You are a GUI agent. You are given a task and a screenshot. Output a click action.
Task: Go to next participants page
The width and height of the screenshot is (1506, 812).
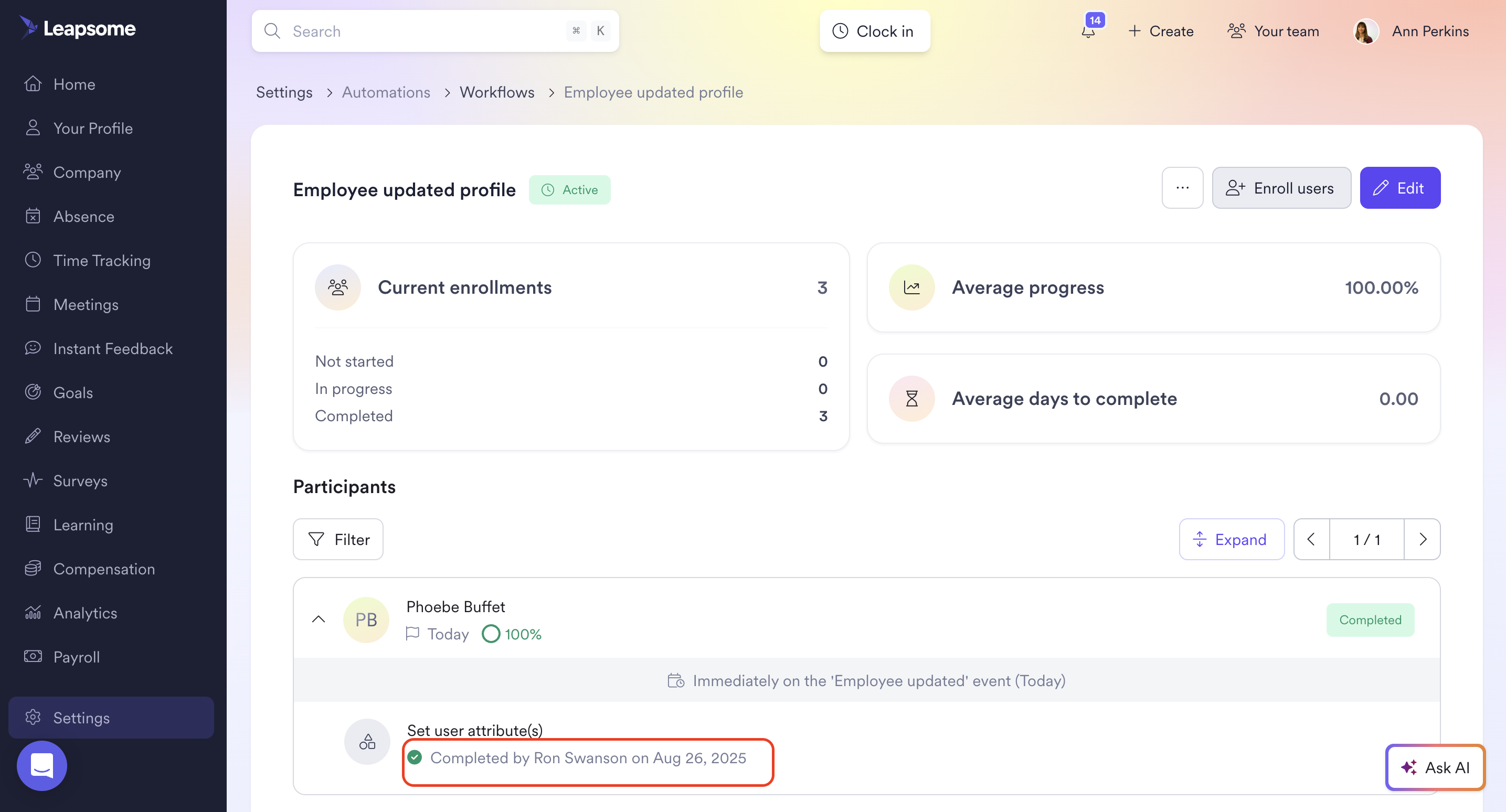pos(1423,539)
